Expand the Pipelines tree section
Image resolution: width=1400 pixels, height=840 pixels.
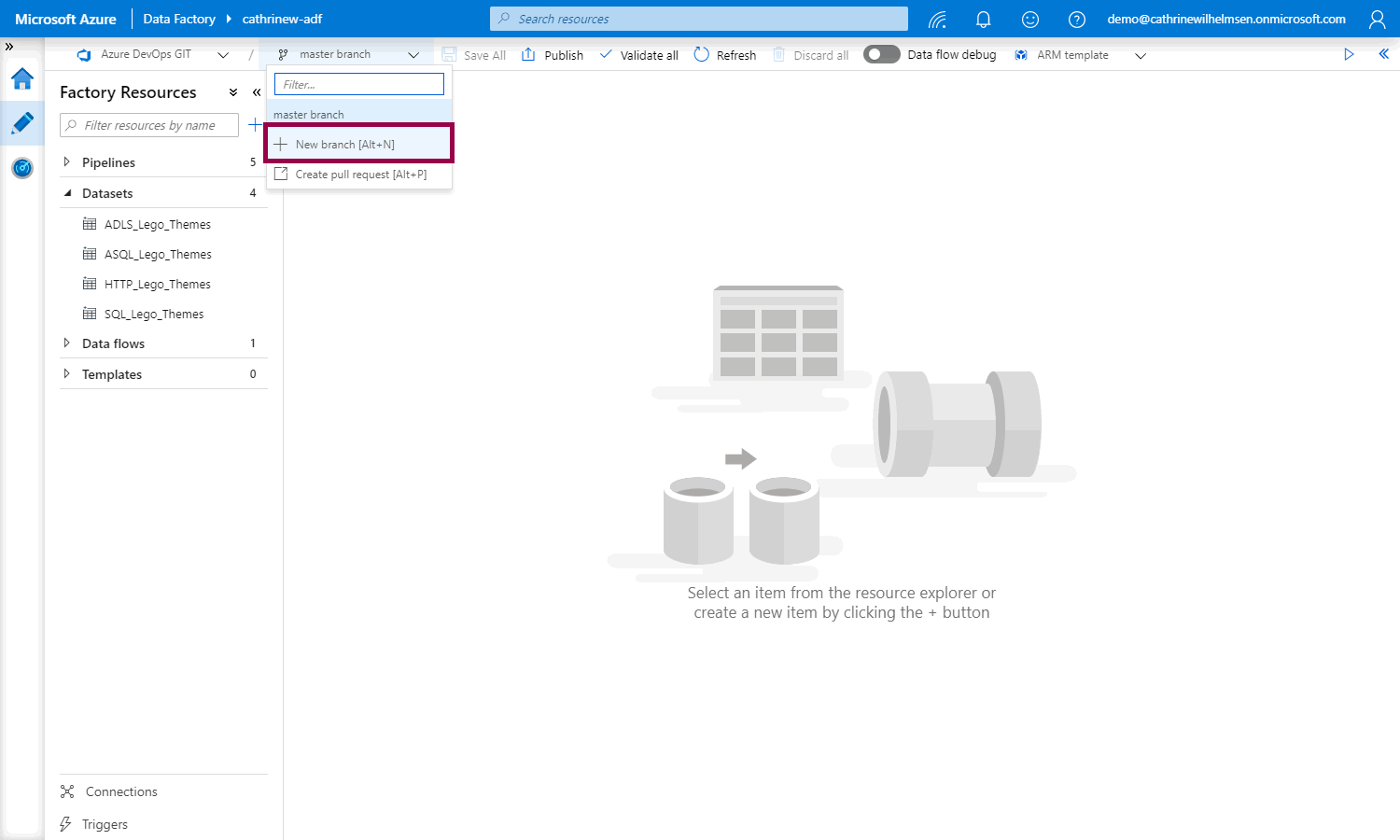tap(66, 162)
